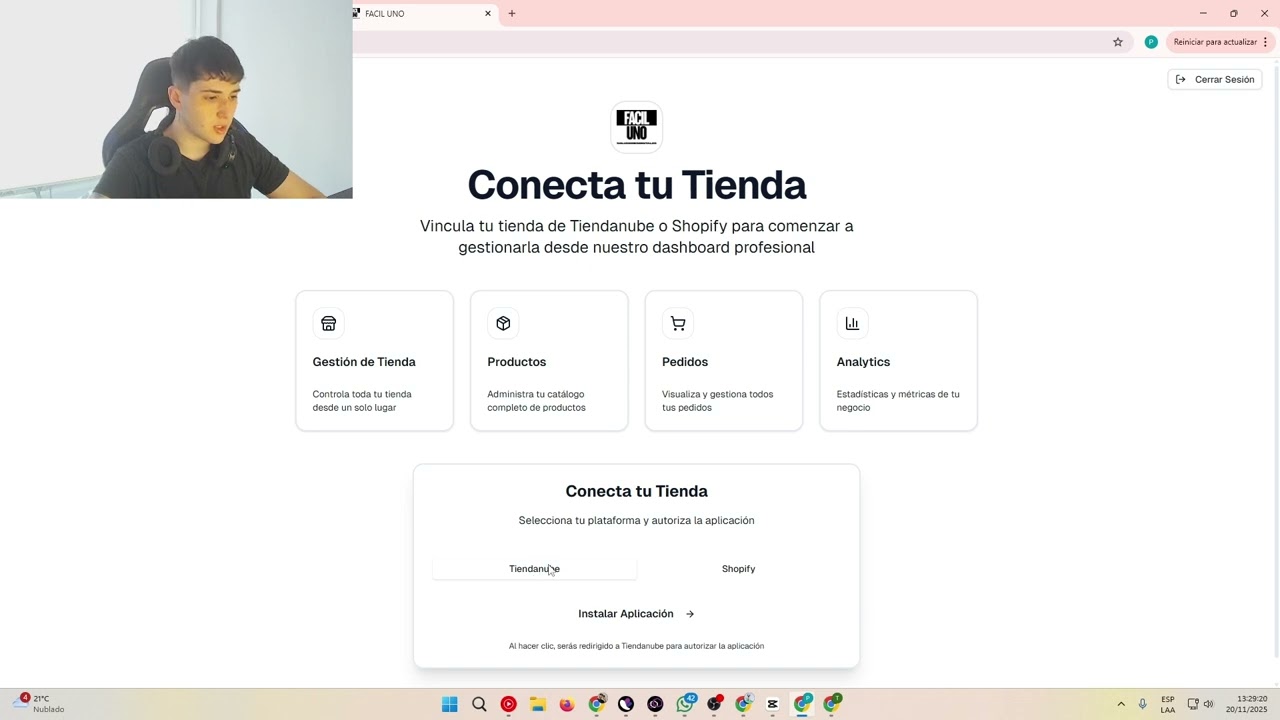This screenshot has width=1280, height=720.
Task: Click the Gestión de Tienda card title
Action: tap(364, 362)
